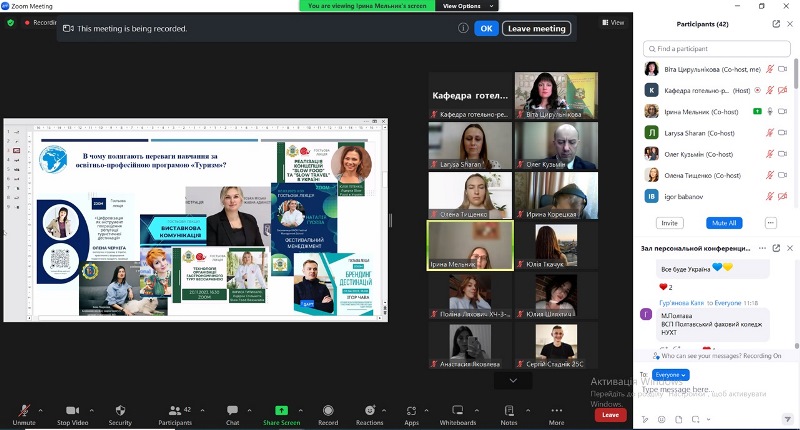Open Whiteboards from the toolbar
The image size is (800, 430).
coord(458,415)
